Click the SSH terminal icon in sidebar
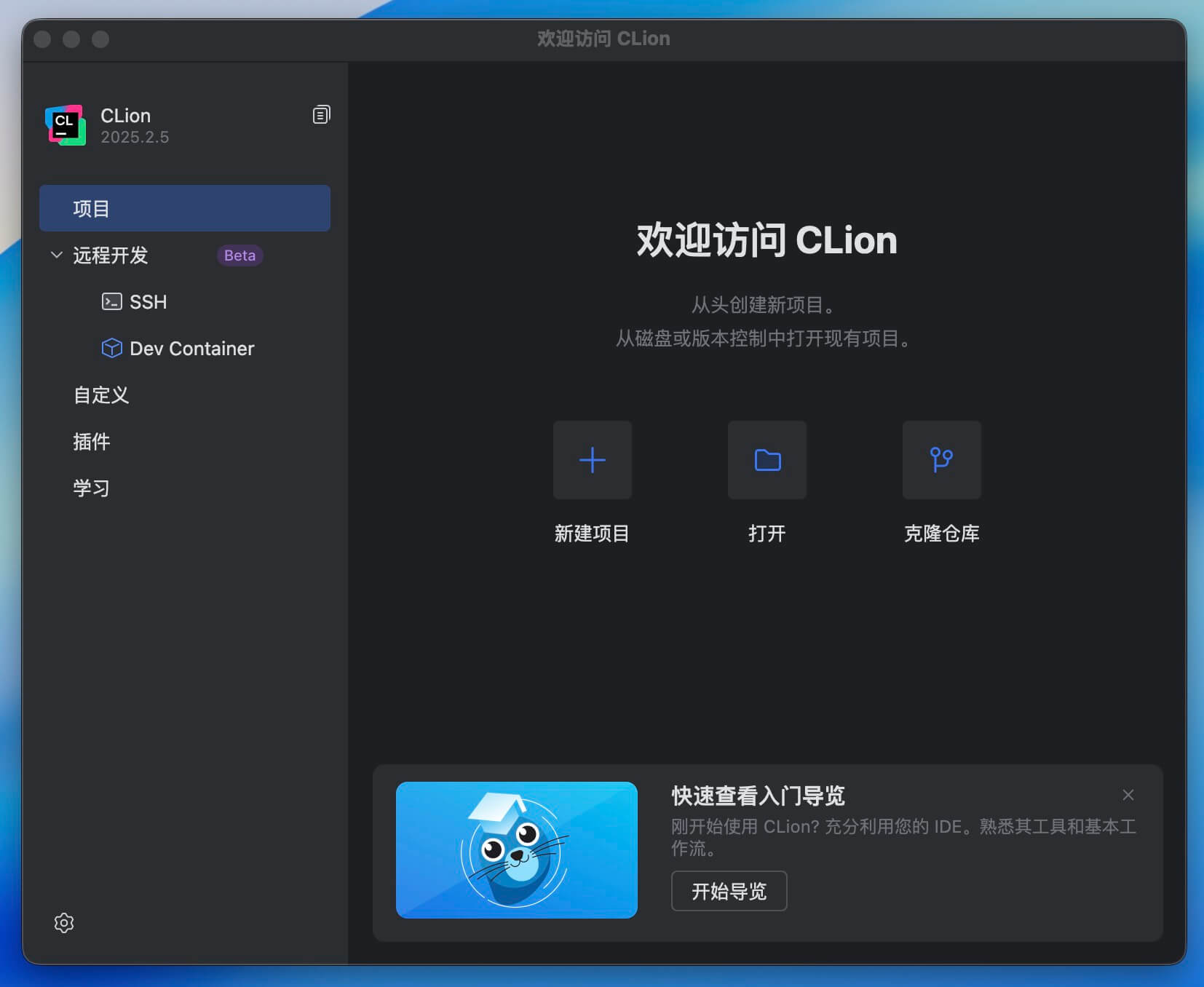1204x987 pixels. pyautogui.click(x=111, y=301)
